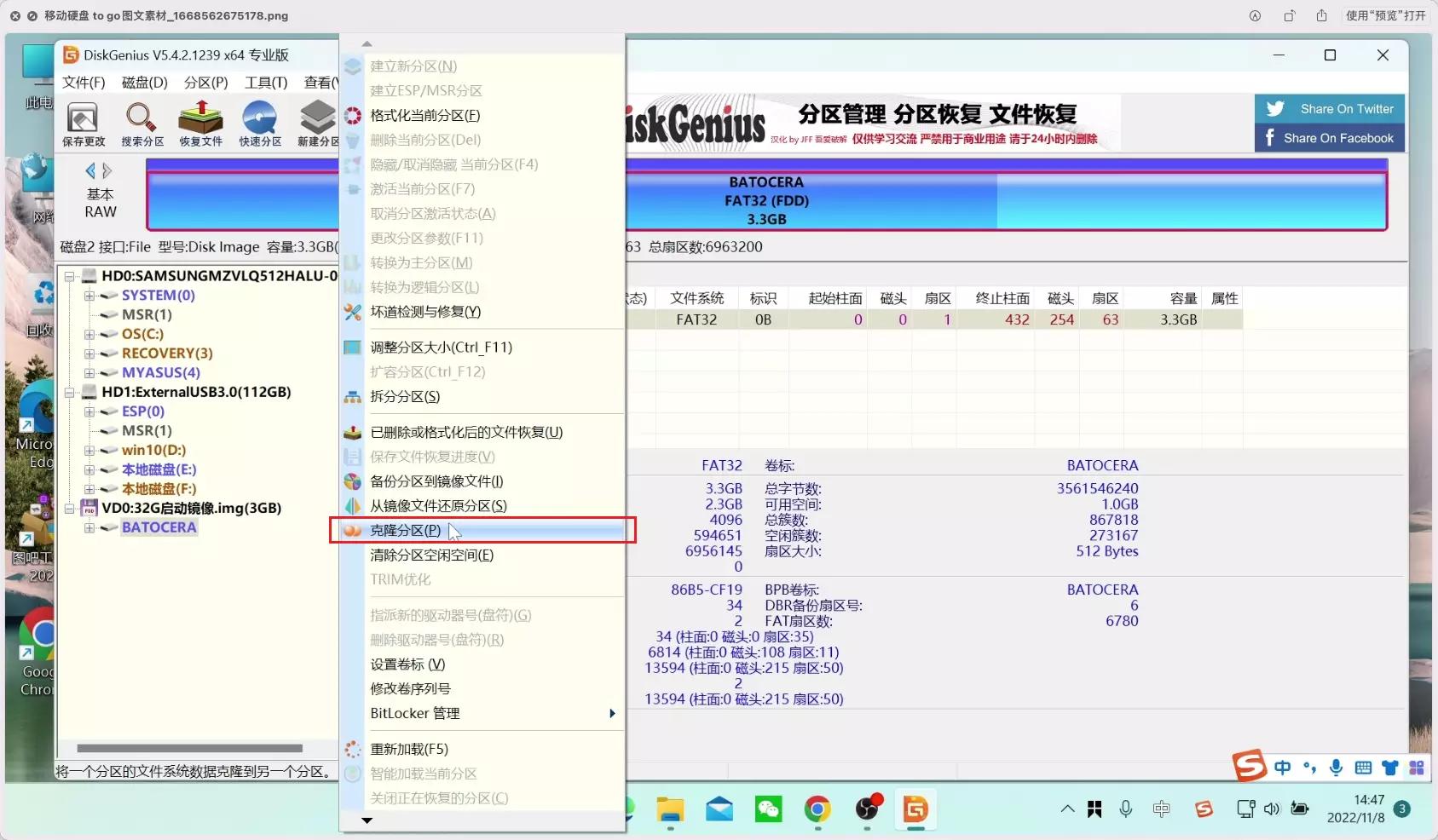Launch the 快速分区 (Quick Partition) tool
Screen dimensions: 1438x840
point(260,122)
